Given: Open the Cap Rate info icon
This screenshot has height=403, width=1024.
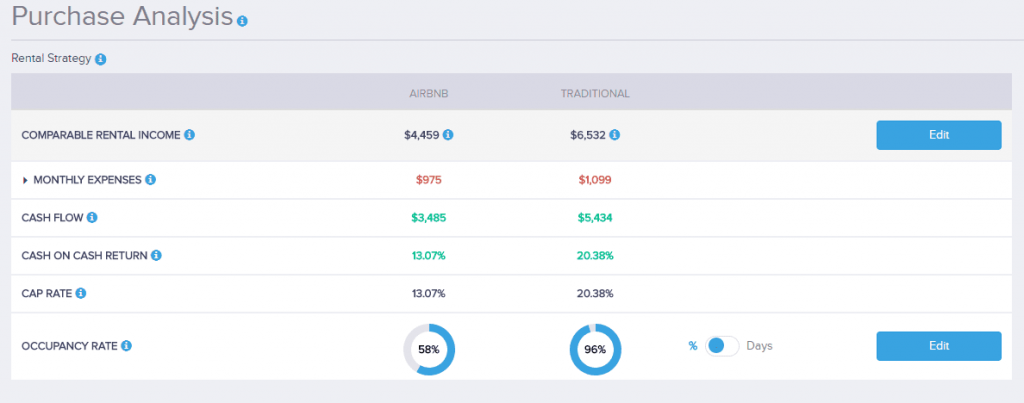Looking at the screenshot, I should (81, 293).
